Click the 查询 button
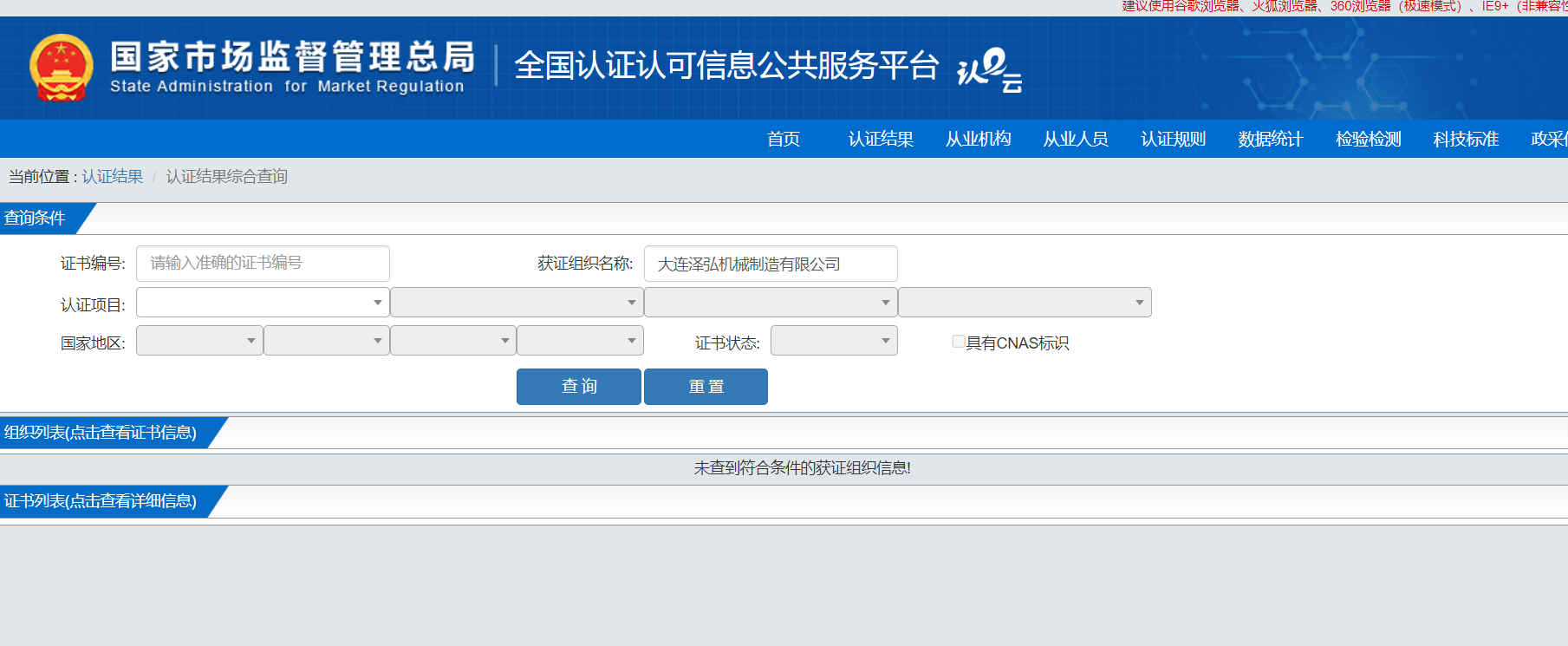Image resolution: width=1568 pixels, height=646 pixels. pyautogui.click(x=579, y=387)
